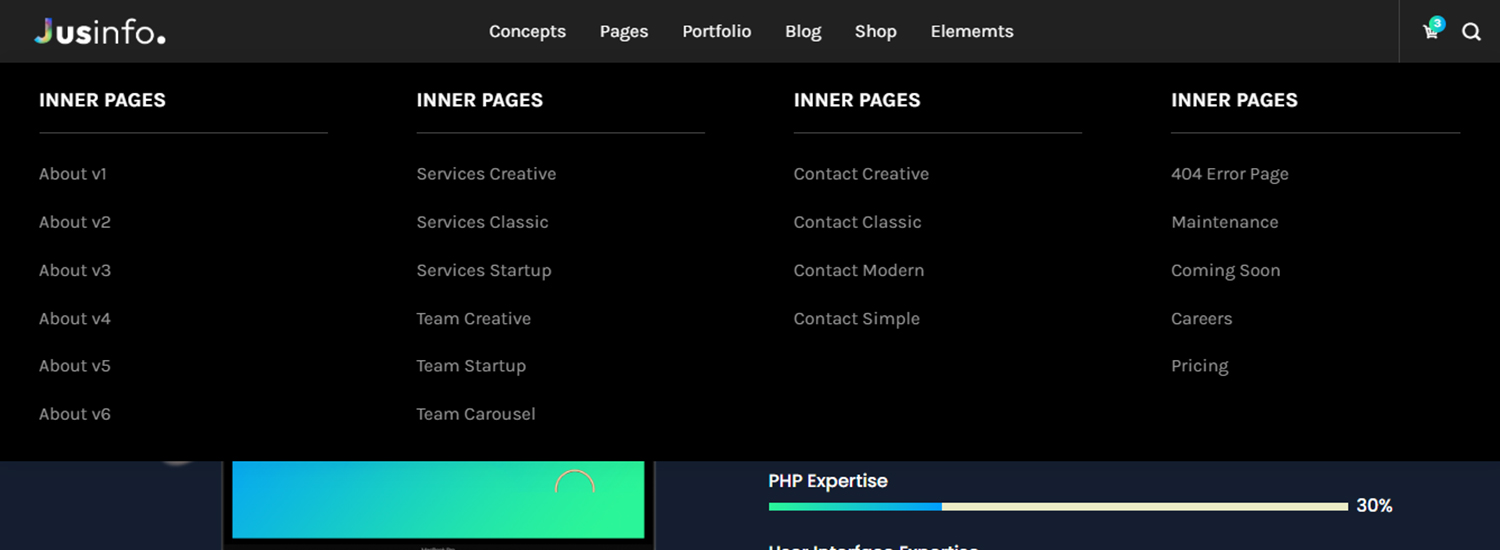Go to About v1 page
The width and height of the screenshot is (1500, 550).
point(73,174)
